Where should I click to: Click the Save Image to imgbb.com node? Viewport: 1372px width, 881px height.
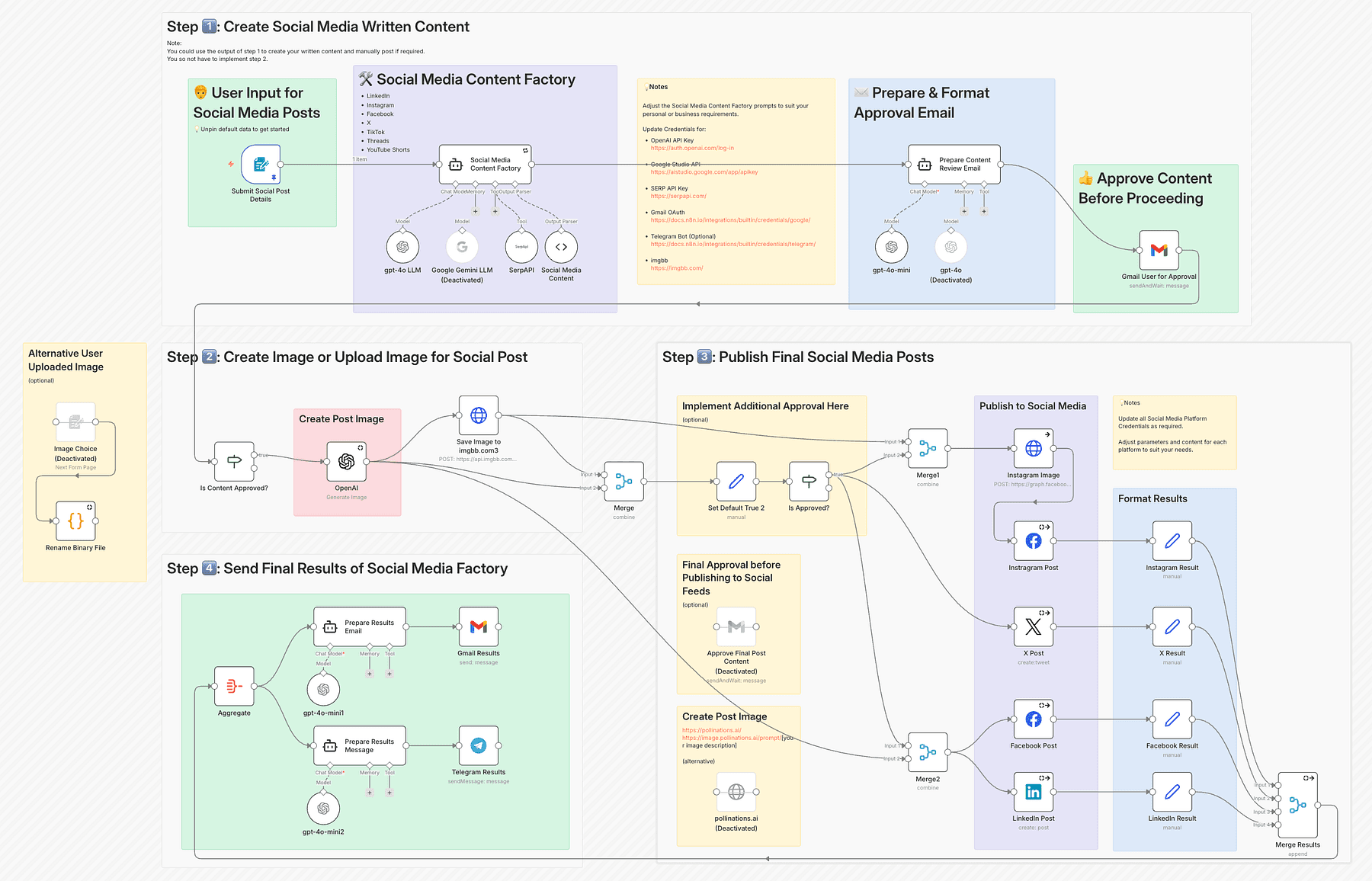478,415
